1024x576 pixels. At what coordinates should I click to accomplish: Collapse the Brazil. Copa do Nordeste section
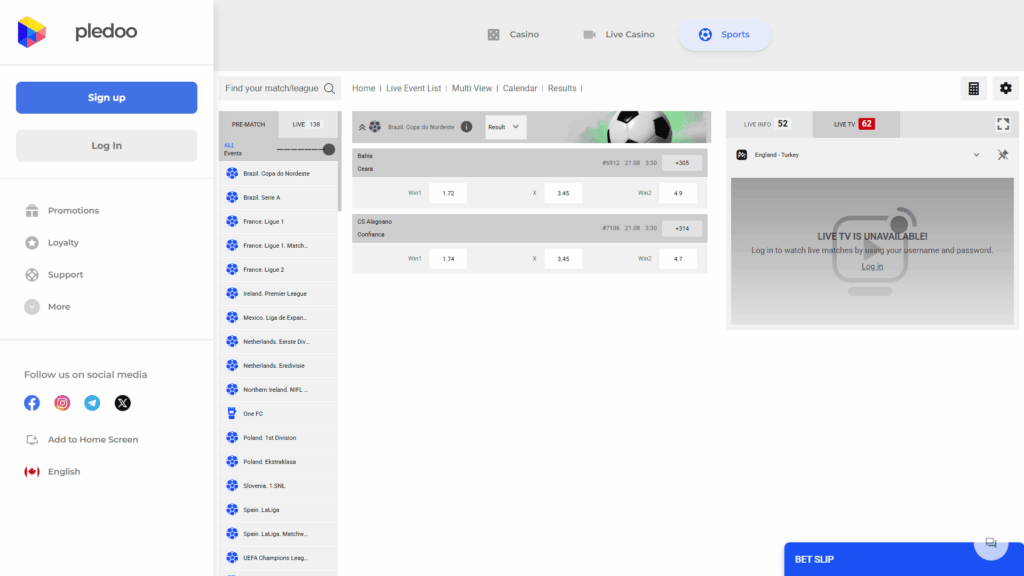[x=362, y=127]
